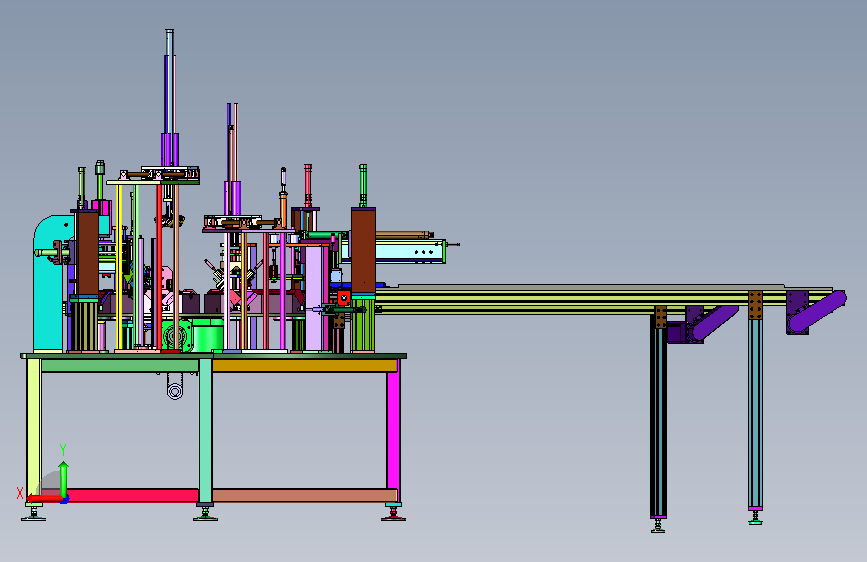Select the green drum on the tabletop

209,335
